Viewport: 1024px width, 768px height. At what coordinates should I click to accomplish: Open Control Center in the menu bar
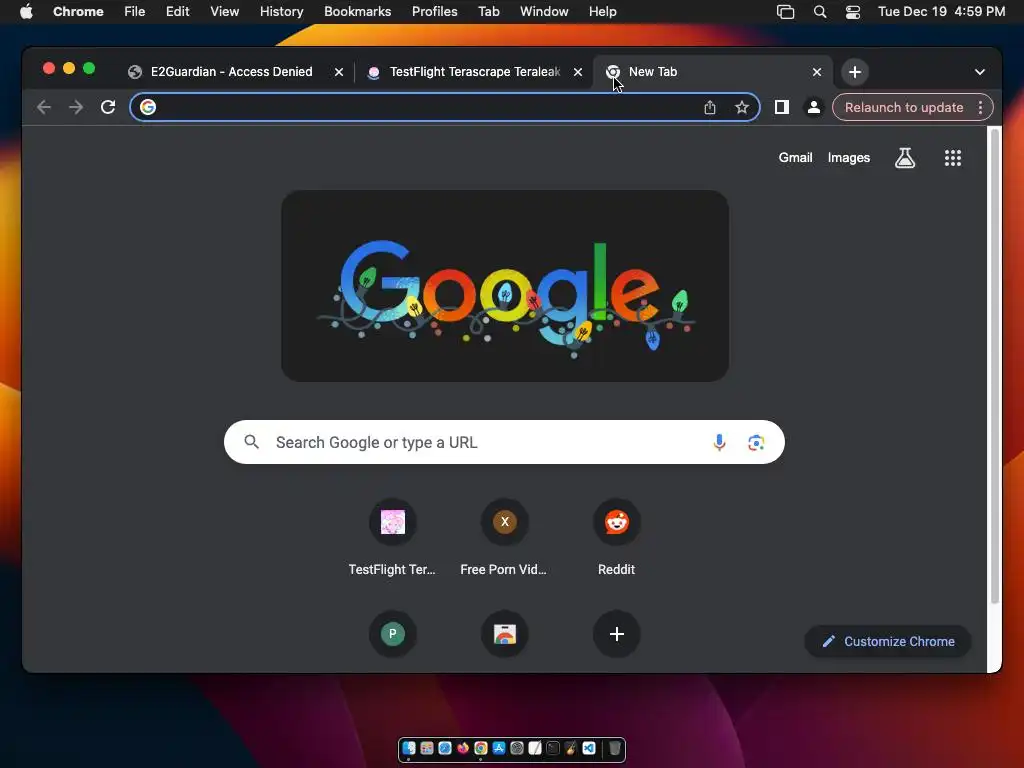[x=853, y=12]
